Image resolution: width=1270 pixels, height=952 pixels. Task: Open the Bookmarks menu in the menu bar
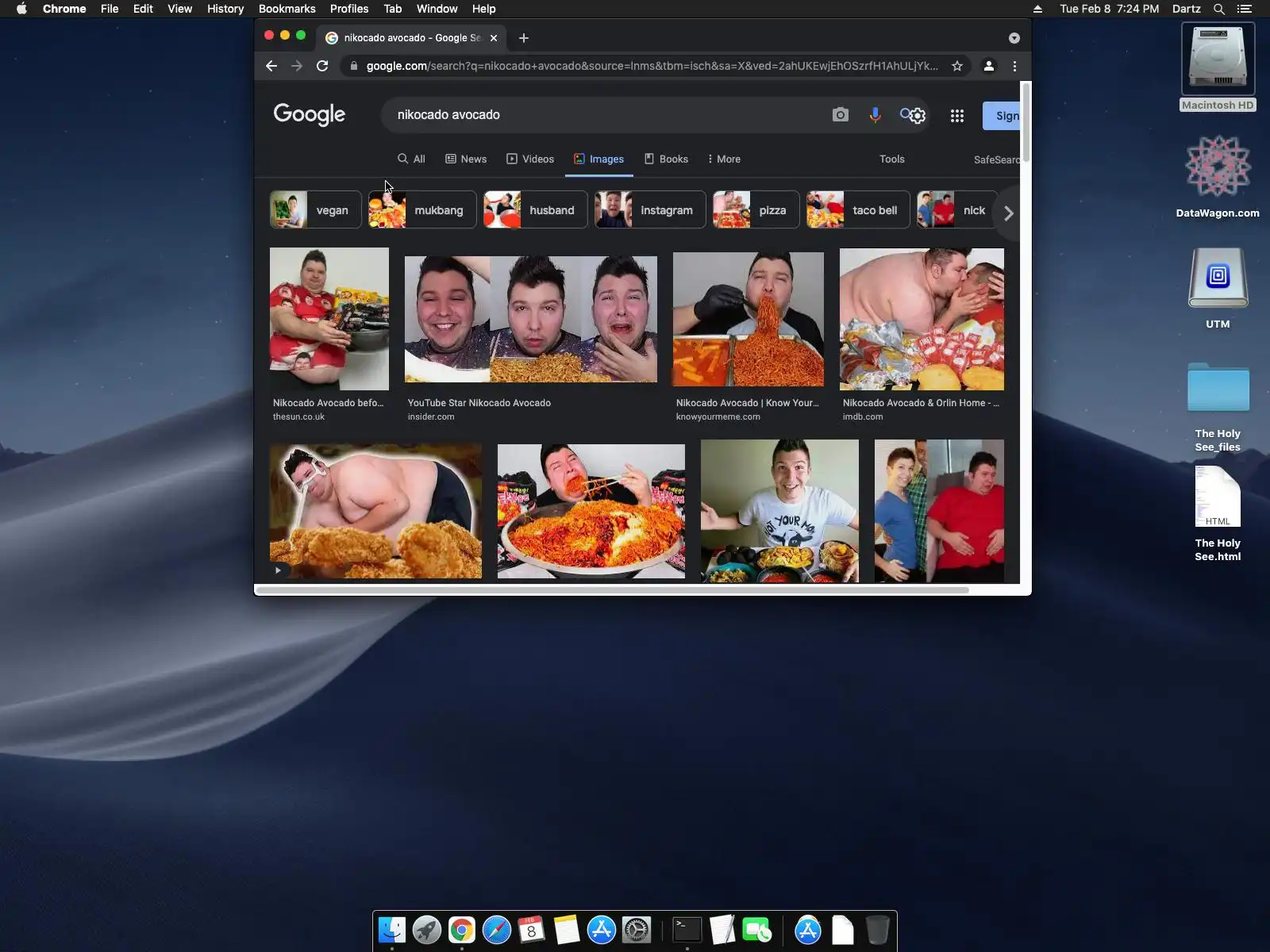[287, 9]
